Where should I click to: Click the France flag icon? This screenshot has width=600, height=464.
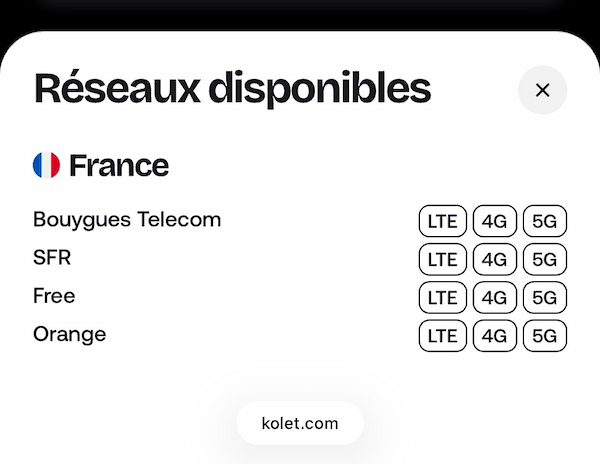pyautogui.click(x=47, y=166)
